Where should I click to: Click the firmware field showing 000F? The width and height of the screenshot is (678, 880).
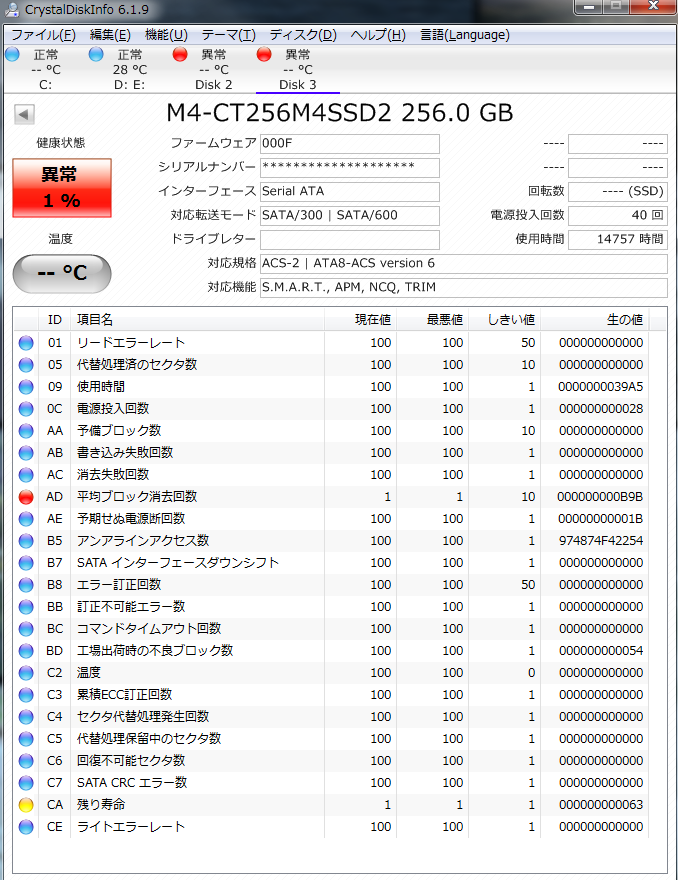coord(350,144)
